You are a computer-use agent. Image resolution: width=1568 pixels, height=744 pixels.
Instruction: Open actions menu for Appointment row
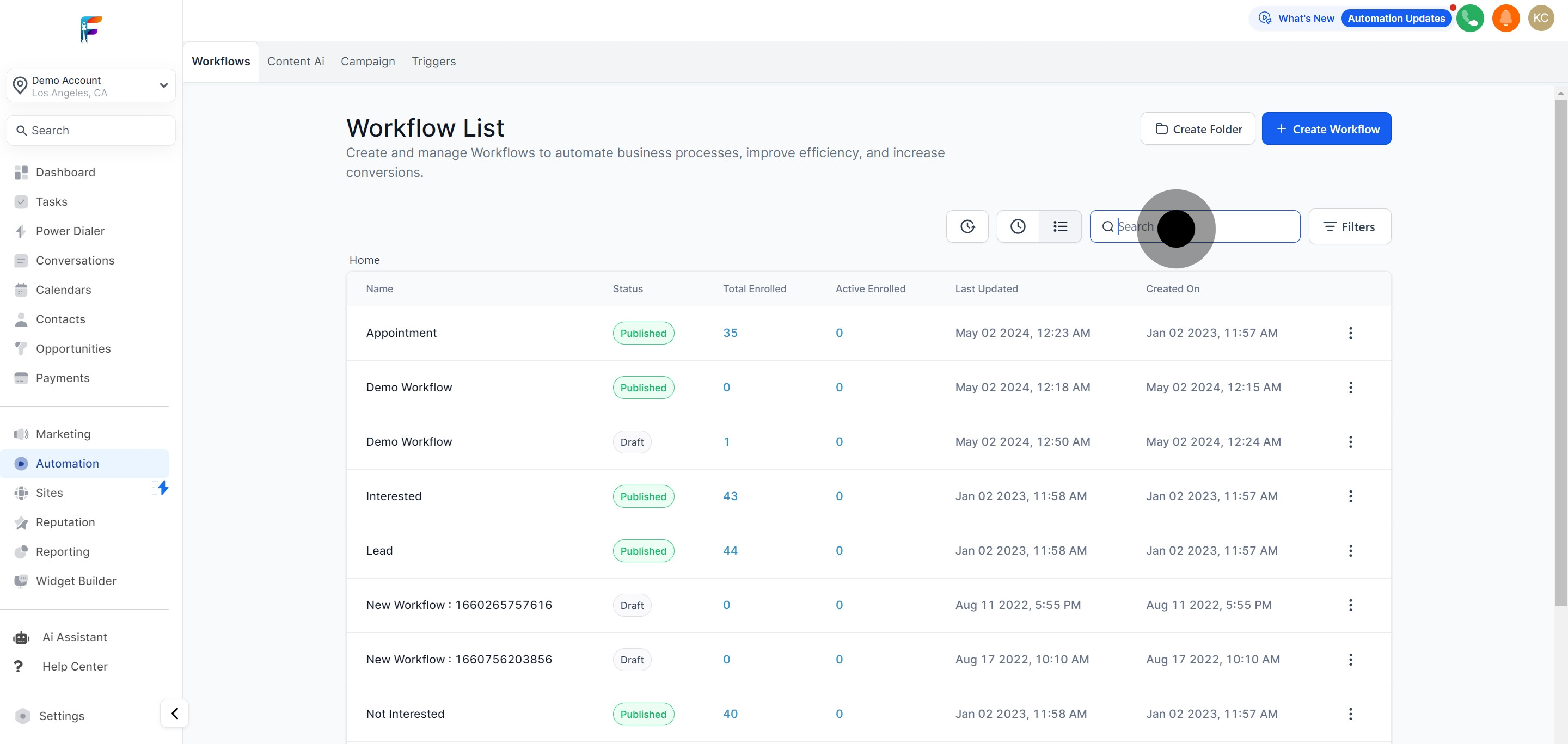pyautogui.click(x=1350, y=333)
